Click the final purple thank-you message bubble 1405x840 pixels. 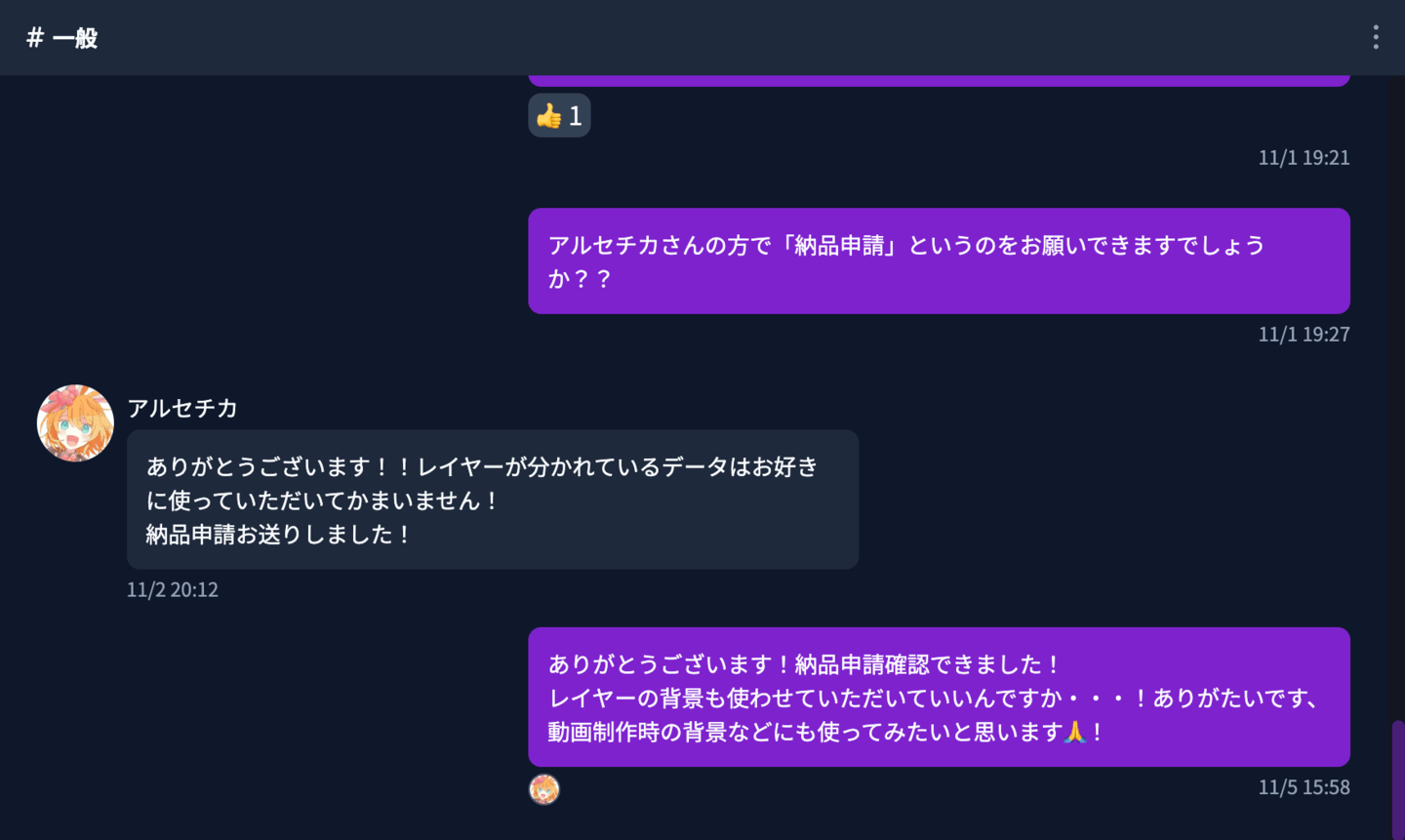939,697
